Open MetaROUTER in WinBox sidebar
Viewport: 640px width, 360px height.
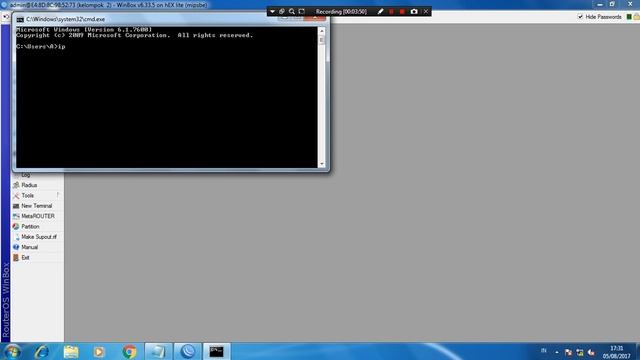pyautogui.click(x=37, y=216)
